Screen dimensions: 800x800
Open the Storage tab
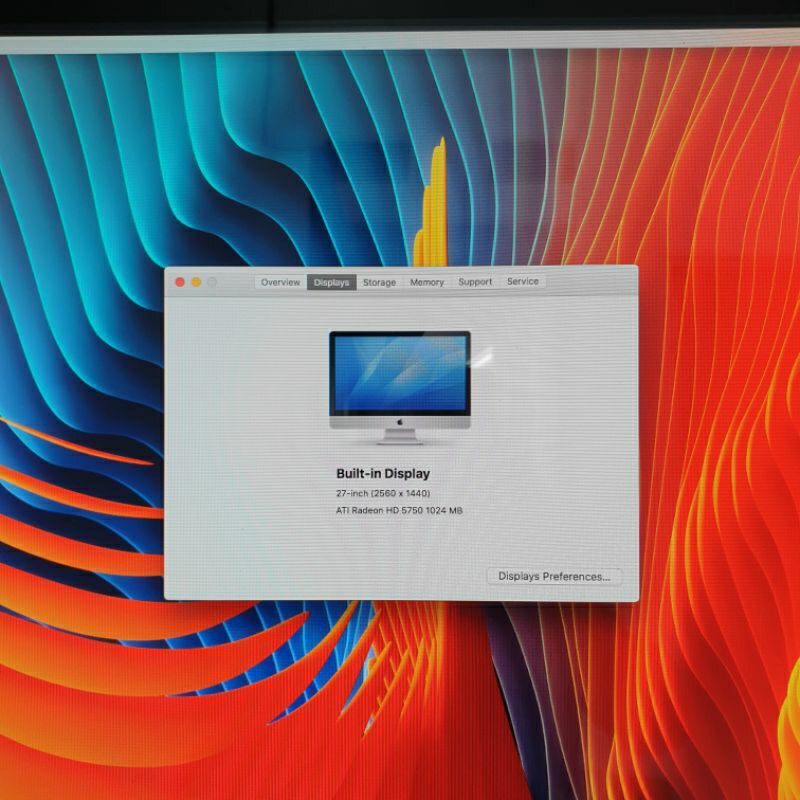(x=379, y=282)
